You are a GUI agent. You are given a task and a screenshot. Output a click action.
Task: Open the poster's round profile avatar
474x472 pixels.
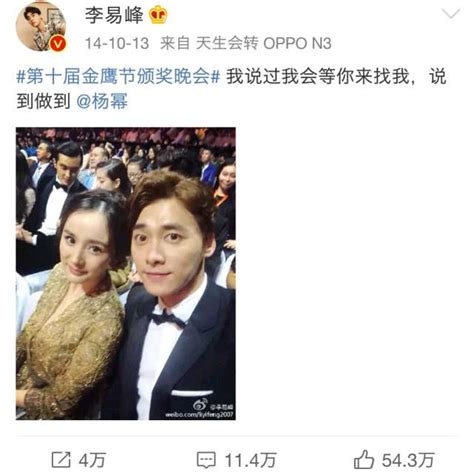tap(41, 25)
